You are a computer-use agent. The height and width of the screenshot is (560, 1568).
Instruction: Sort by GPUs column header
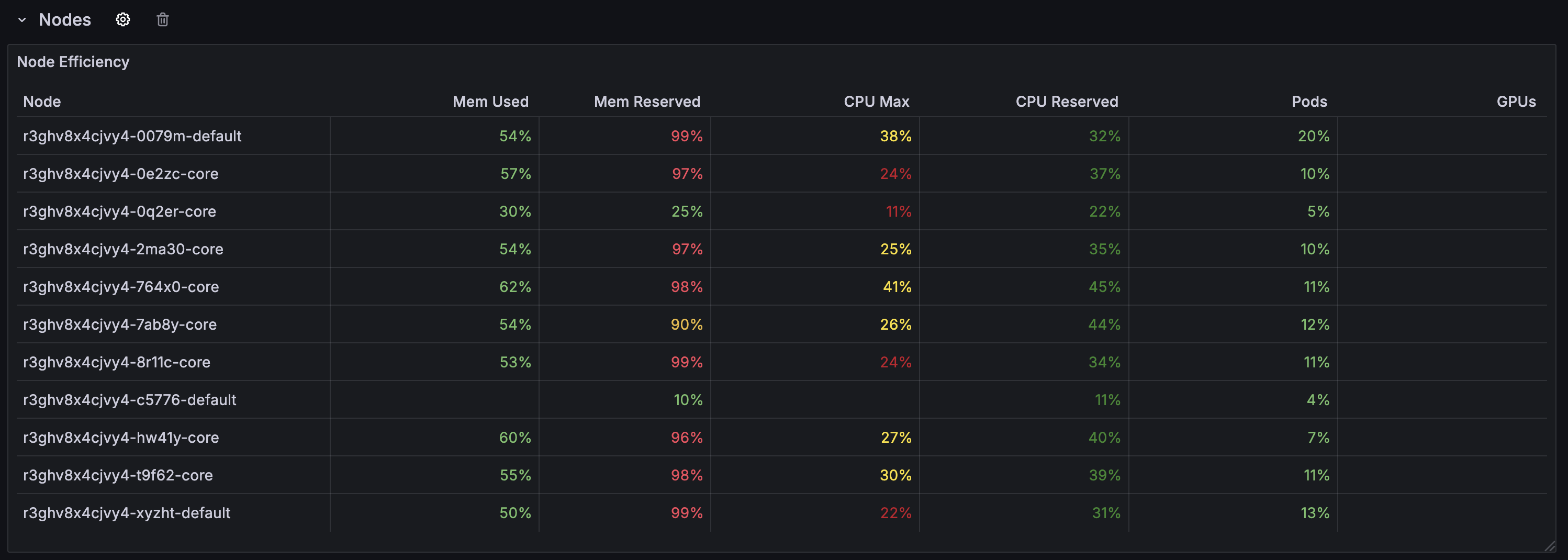click(1516, 101)
